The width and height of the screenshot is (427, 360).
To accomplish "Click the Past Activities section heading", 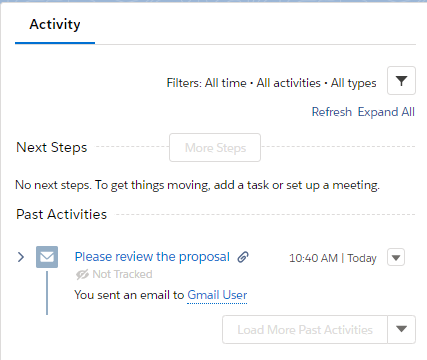I will click(61, 214).
